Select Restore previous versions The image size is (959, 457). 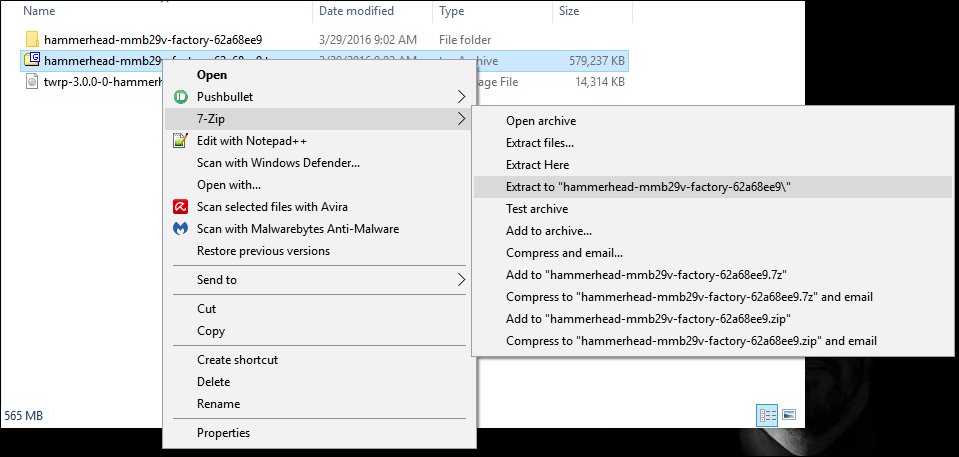click(x=320, y=251)
